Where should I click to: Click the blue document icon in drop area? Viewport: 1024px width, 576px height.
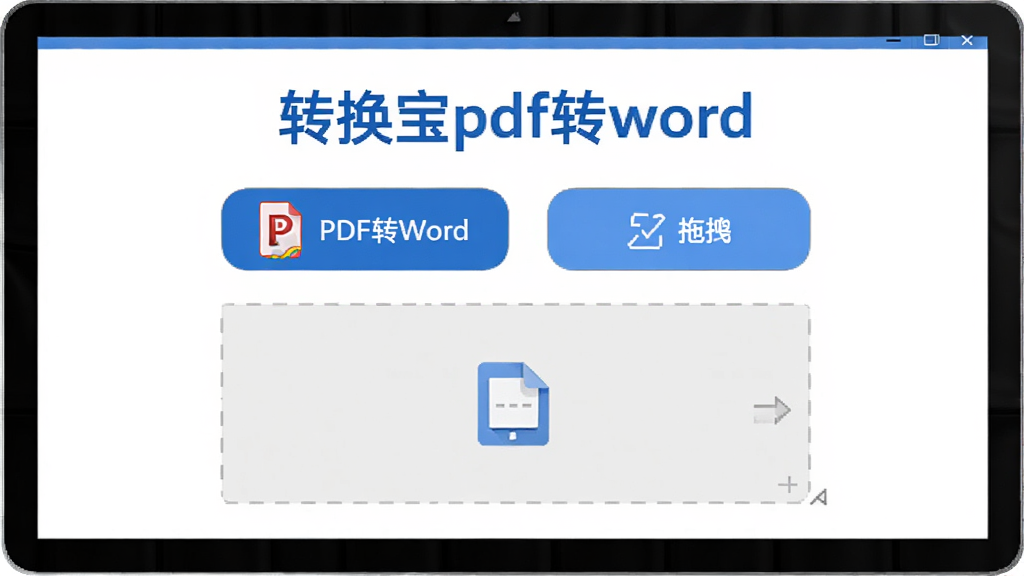pyautogui.click(x=513, y=404)
